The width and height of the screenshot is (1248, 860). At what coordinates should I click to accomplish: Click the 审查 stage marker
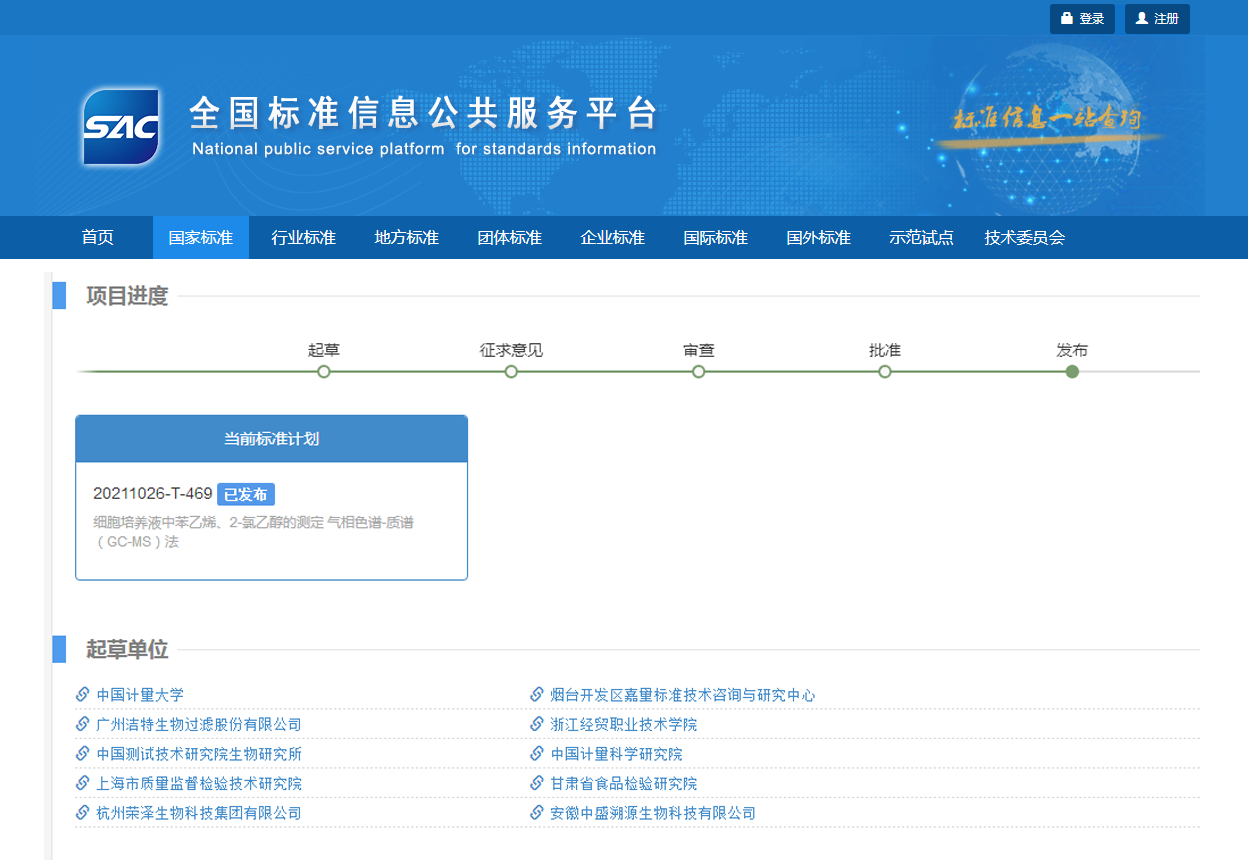(x=698, y=372)
